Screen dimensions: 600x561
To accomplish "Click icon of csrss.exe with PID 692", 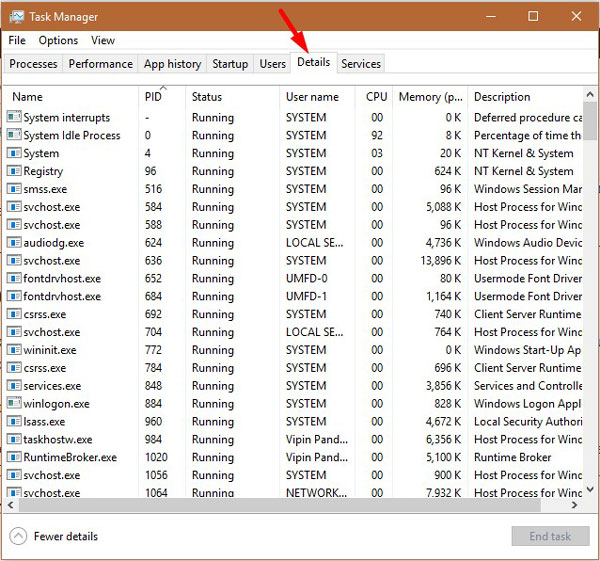I will point(14,314).
